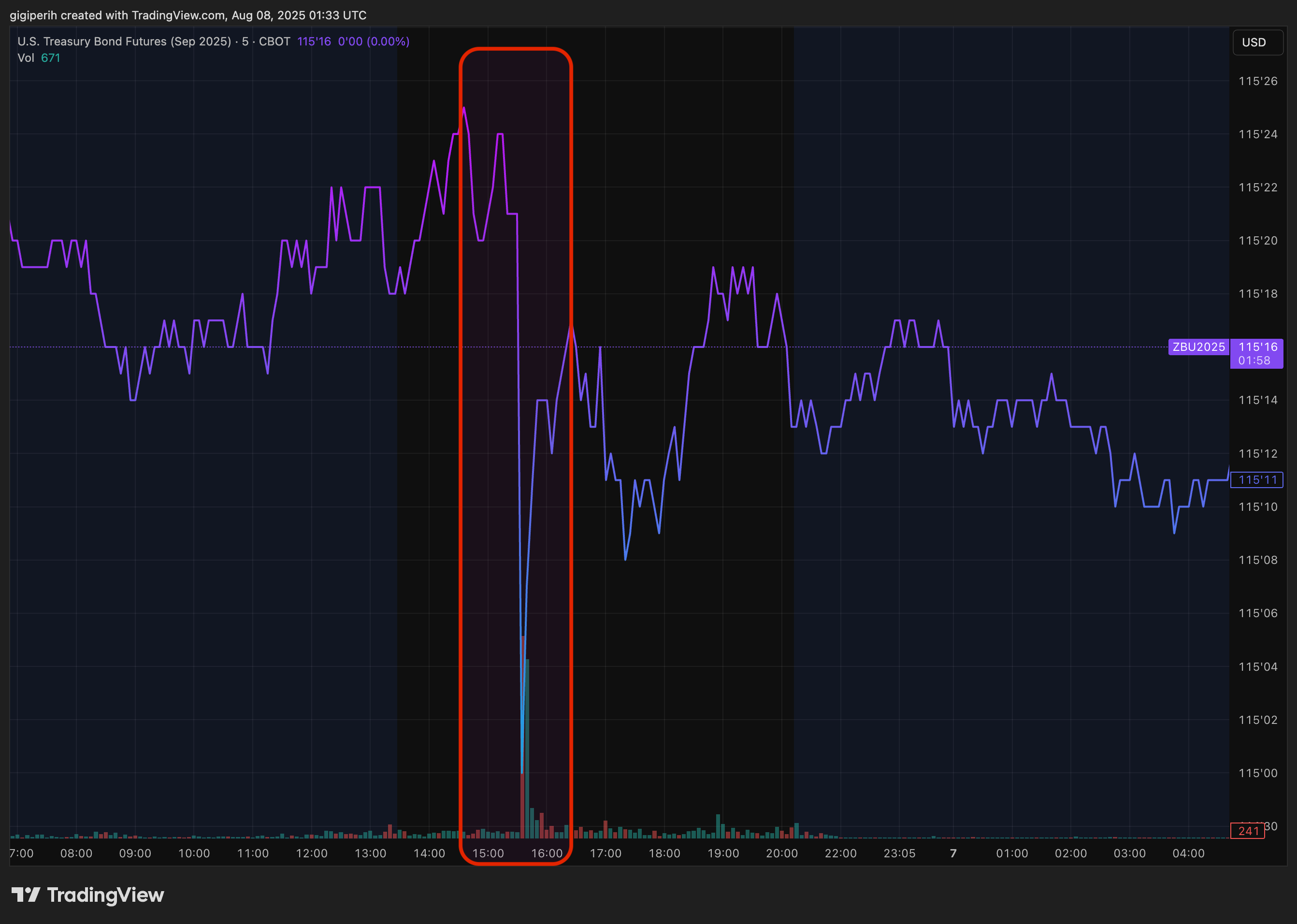1297x924 pixels.
Task: Click the USD currency button
Action: (x=1257, y=43)
